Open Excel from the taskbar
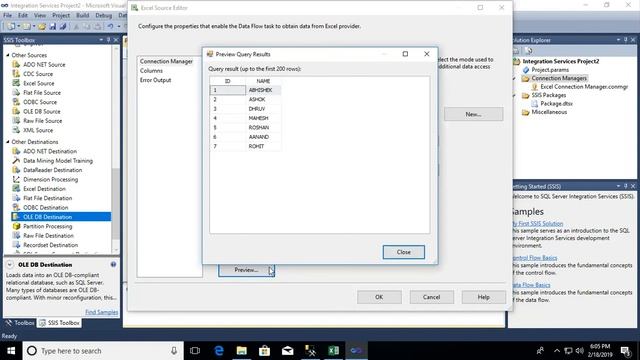Image resolution: width=640 pixels, height=360 pixels. (x=333, y=351)
